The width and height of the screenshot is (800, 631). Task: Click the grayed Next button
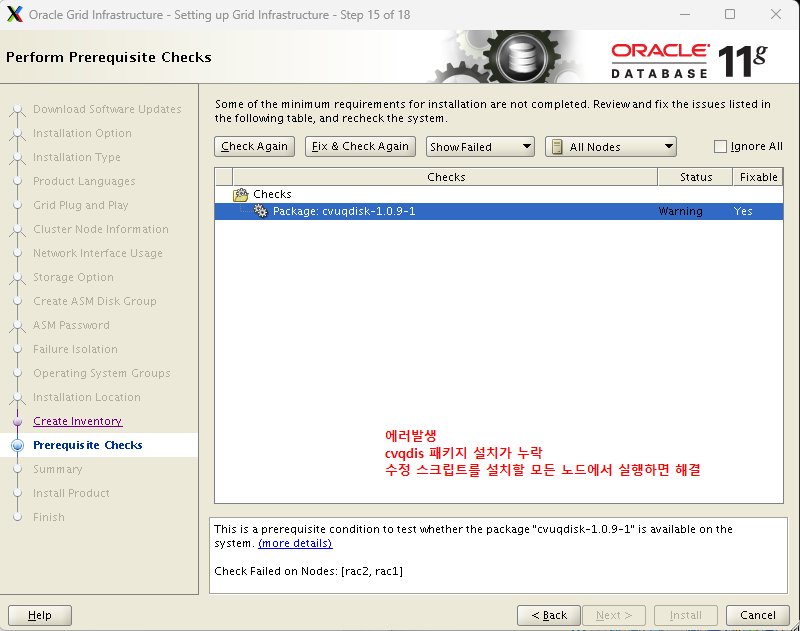pos(614,615)
